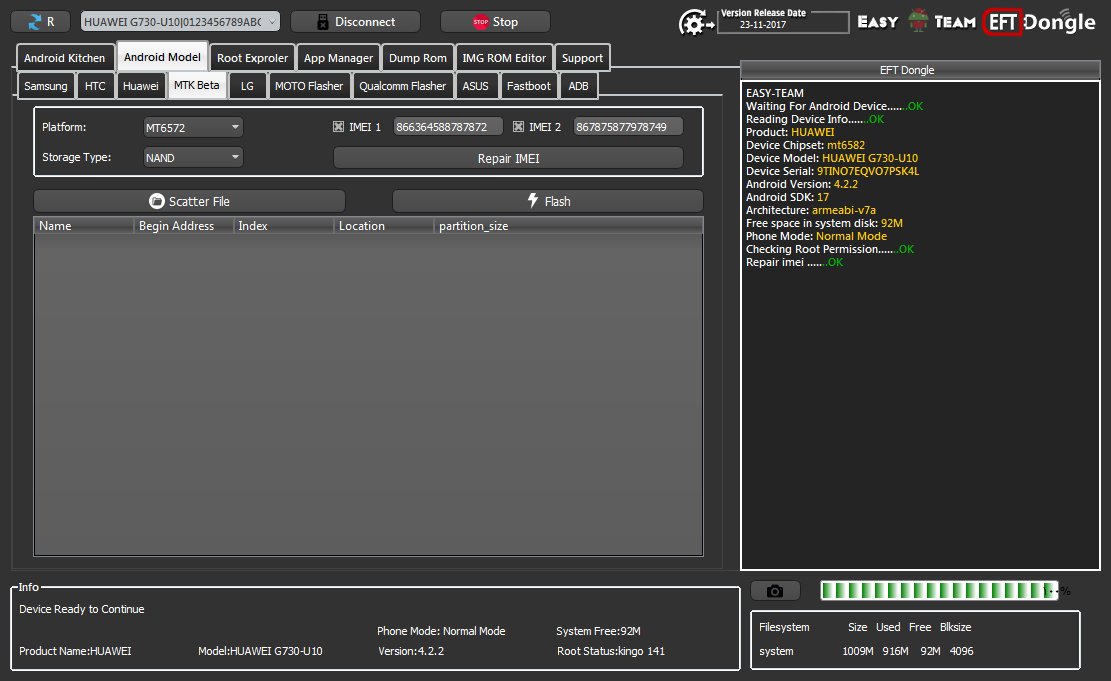Screen dimensions: 1111x681
Task: Switch to the Android Kitchen tab
Action: pos(64,58)
